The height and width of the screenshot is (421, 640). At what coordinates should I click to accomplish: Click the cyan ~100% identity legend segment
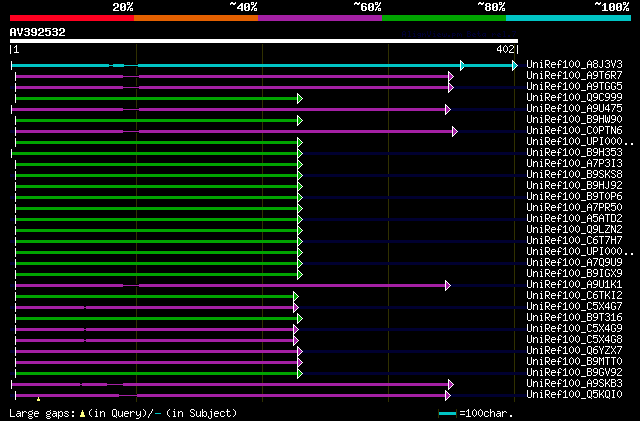(569, 18)
